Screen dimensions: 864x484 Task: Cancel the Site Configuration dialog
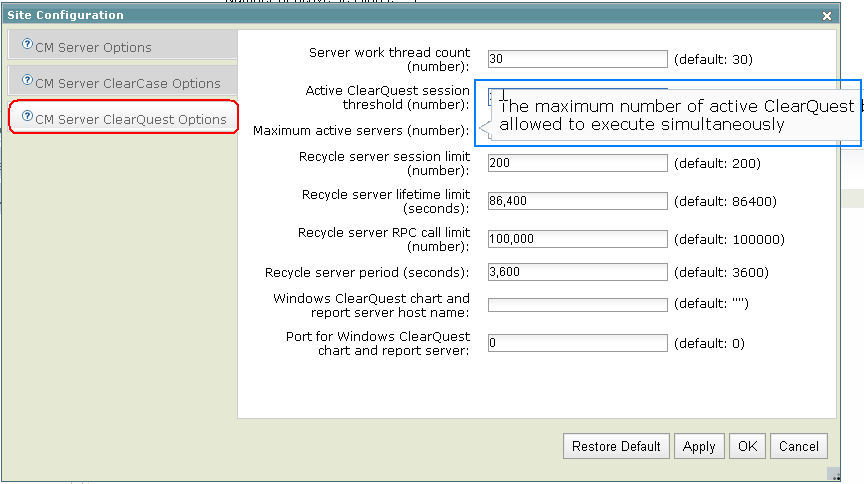coord(798,446)
